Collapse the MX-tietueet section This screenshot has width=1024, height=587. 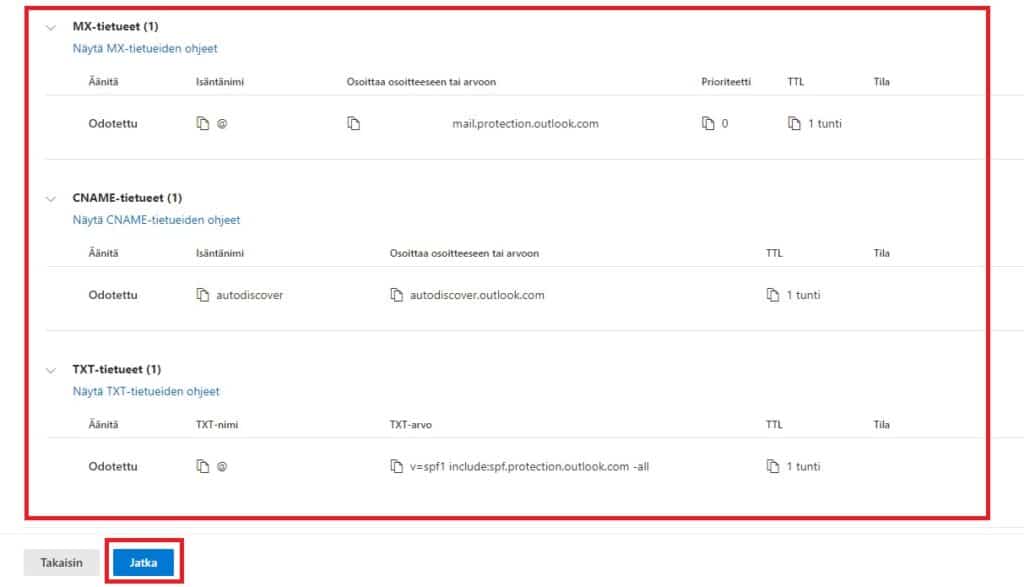pyautogui.click(x=51, y=28)
